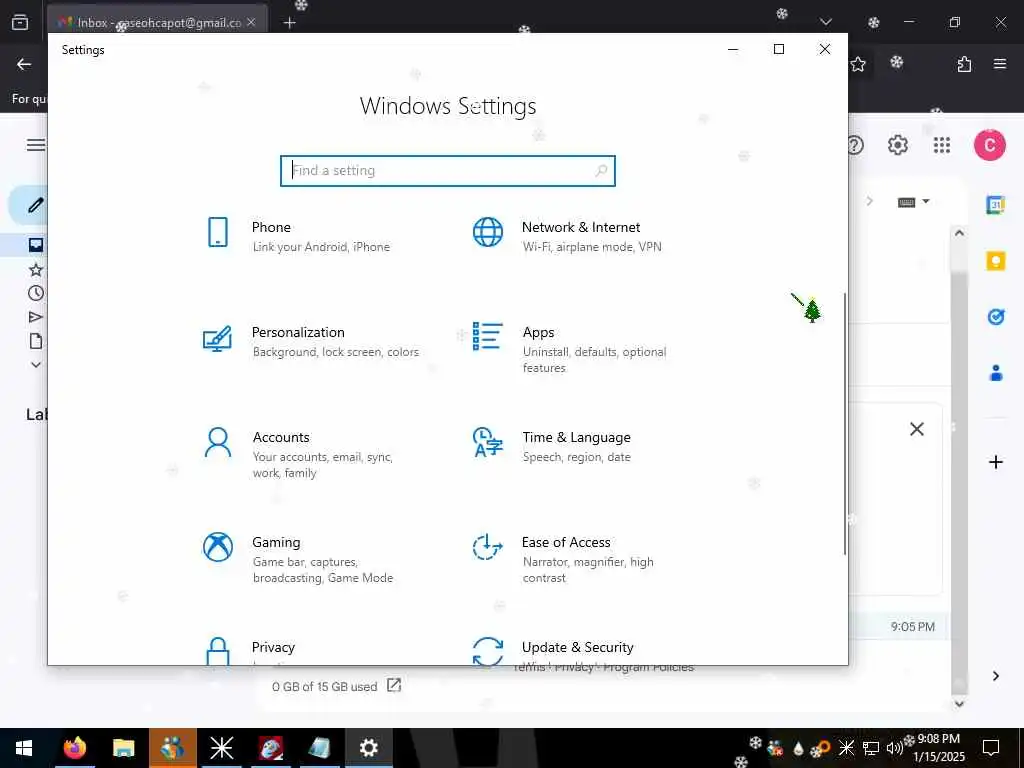Screen dimensions: 1024x768
Task: Dismiss the Gmail card with X
Action: click(x=917, y=429)
